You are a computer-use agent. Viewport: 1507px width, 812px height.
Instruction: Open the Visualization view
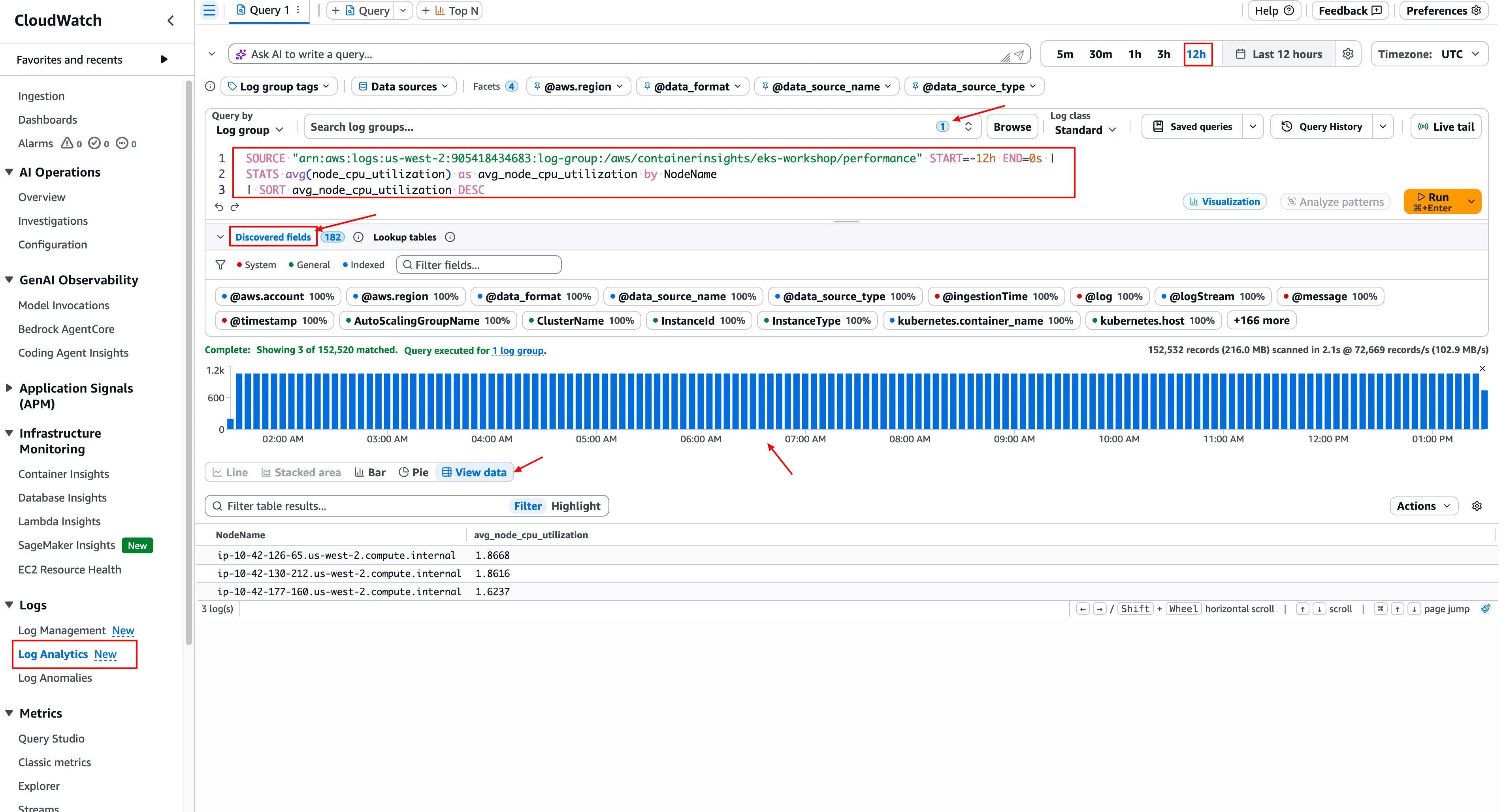point(1224,202)
